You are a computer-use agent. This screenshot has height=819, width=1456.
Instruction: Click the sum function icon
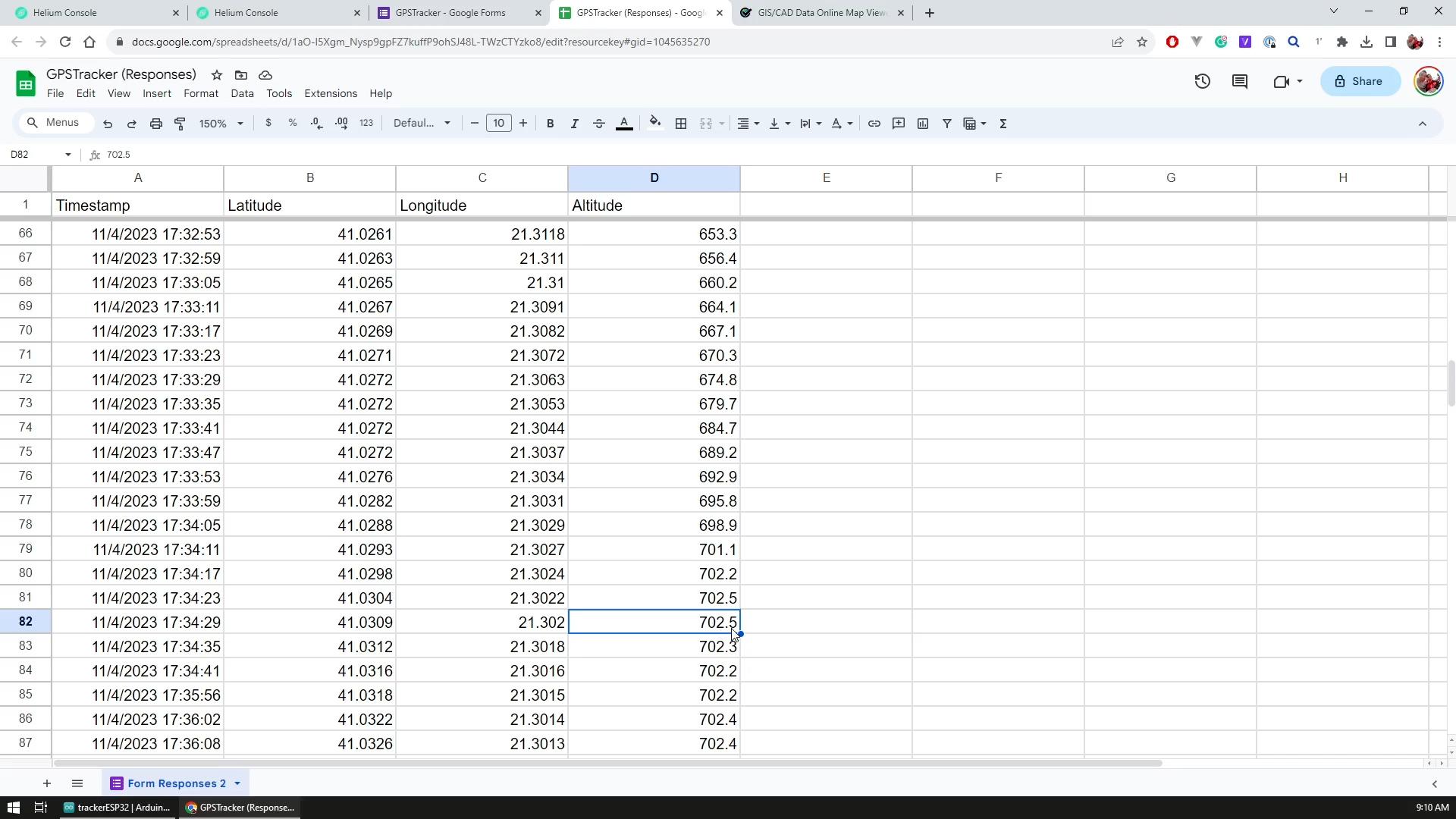(x=1003, y=123)
